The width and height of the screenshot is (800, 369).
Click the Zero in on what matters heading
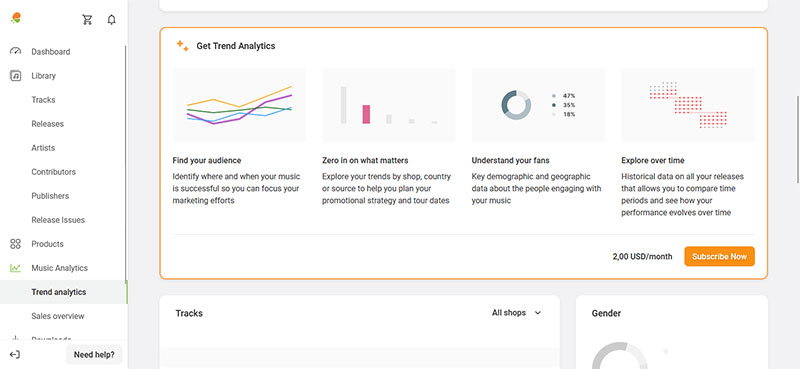pyautogui.click(x=365, y=160)
